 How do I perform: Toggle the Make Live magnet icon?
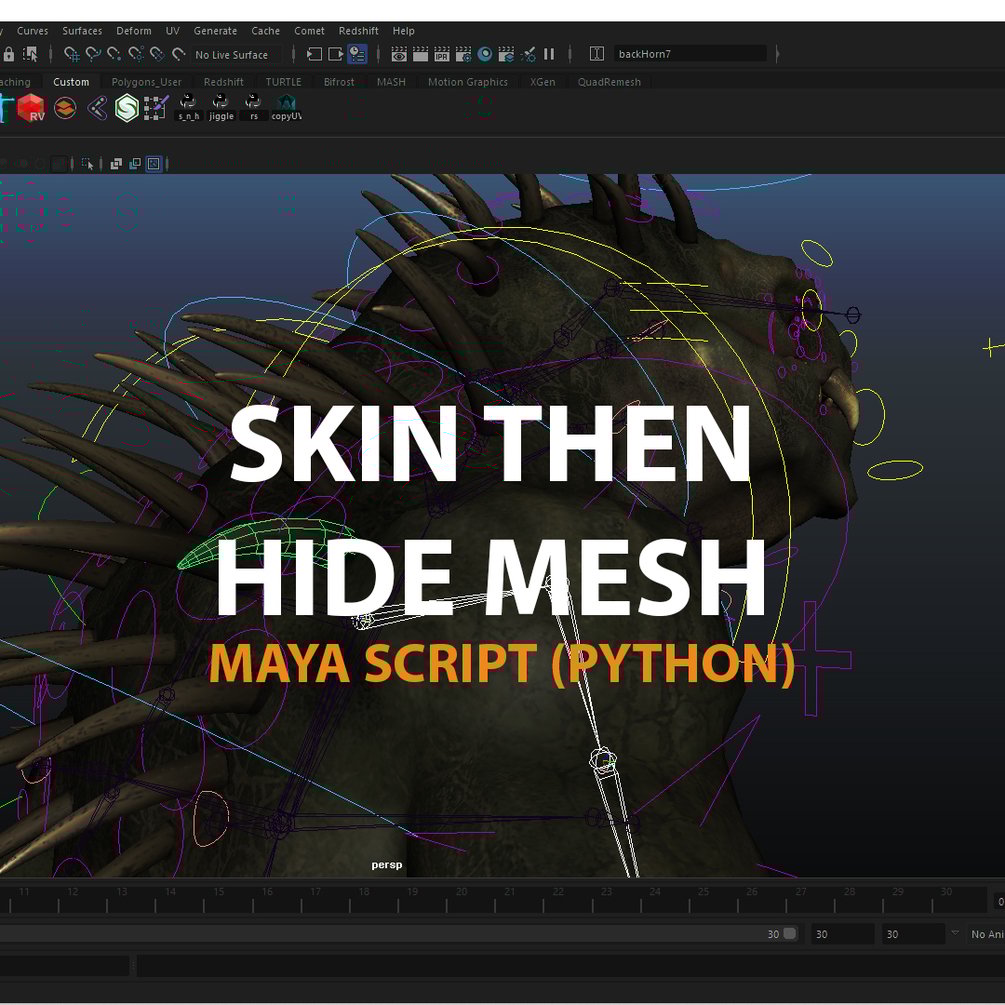(x=179, y=54)
